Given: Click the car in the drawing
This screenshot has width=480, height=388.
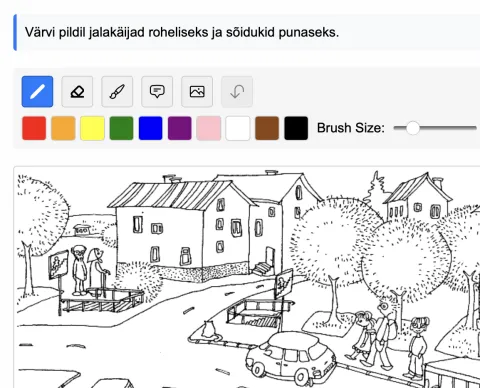Looking at the screenshot, I should [x=291, y=358].
